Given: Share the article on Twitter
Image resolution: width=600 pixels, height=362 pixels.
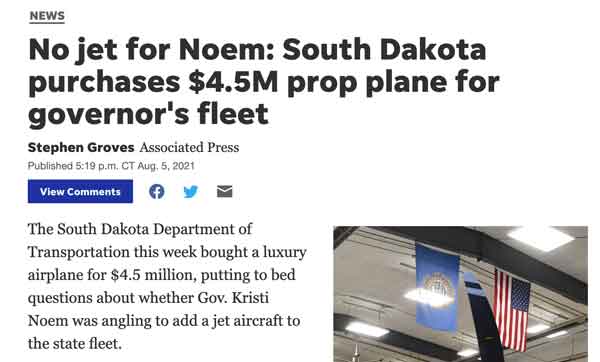Looking at the screenshot, I should (x=191, y=191).
